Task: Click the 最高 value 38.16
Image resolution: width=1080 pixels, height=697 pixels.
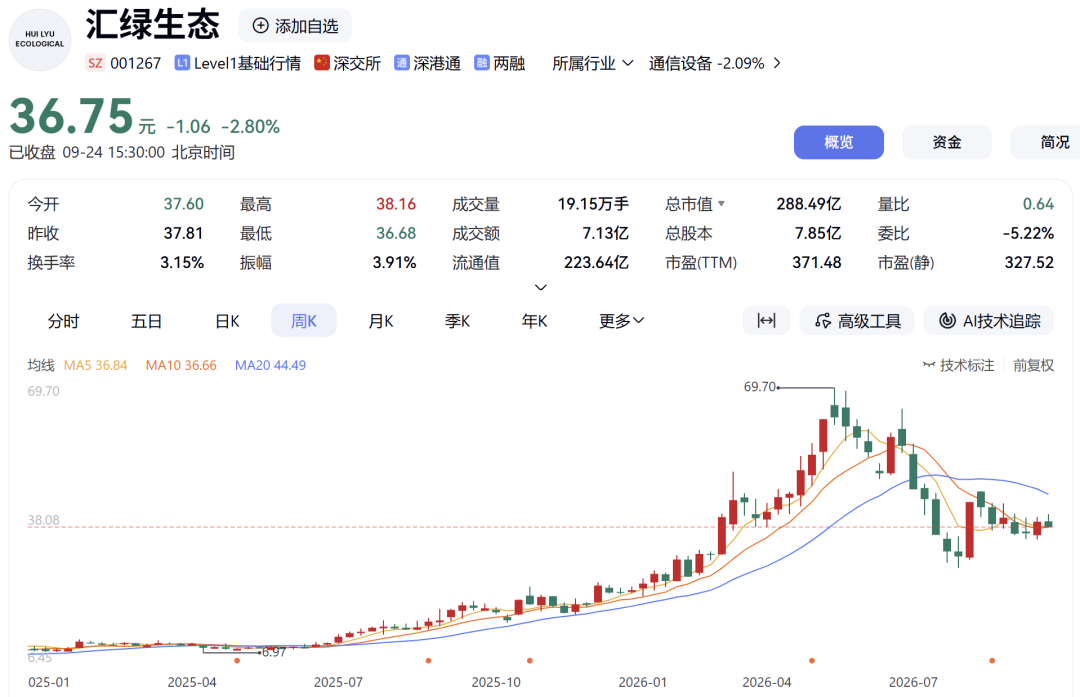Action: point(396,204)
